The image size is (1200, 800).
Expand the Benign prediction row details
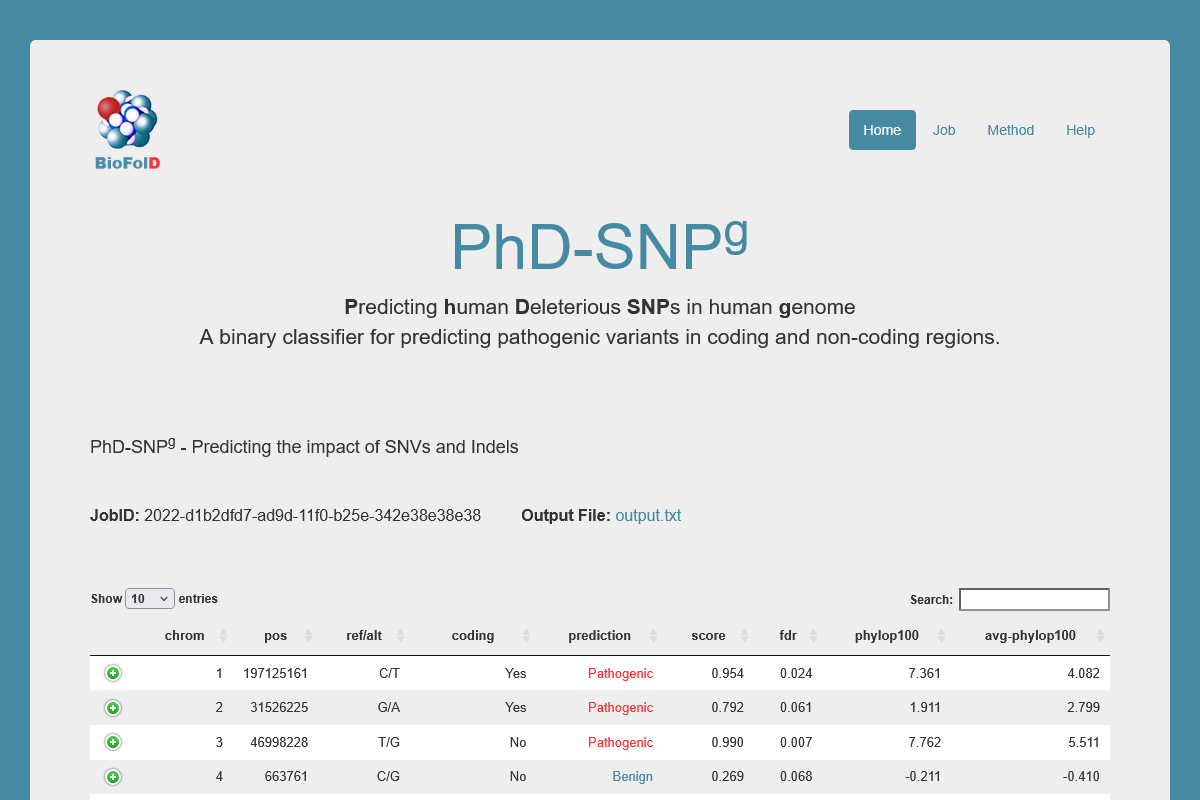coord(113,777)
